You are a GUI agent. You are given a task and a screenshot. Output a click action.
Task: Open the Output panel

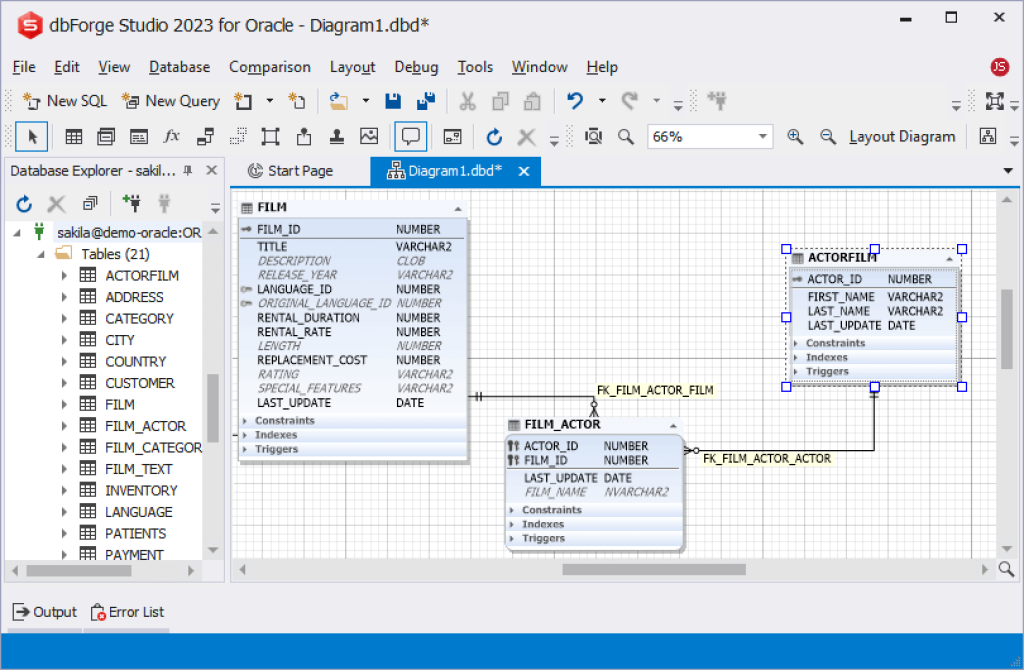pyautogui.click(x=44, y=612)
